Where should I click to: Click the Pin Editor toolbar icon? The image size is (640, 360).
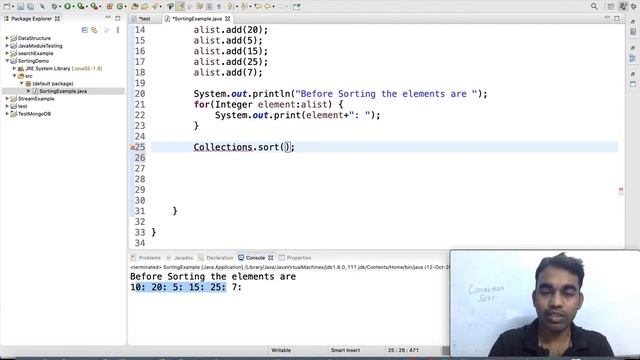click(296, 6)
